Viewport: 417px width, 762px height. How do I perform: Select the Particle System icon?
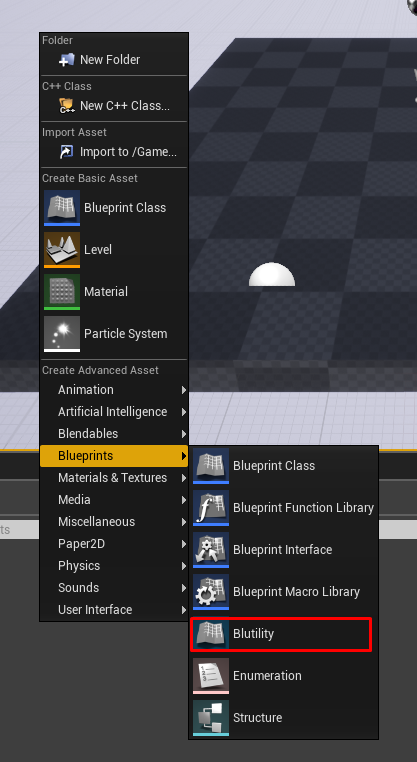click(62, 334)
